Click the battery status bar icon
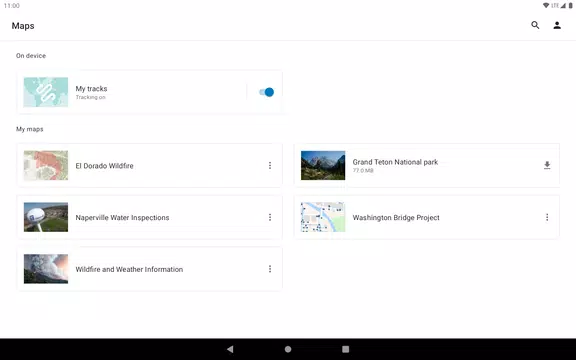The image size is (576, 360). click(x=571, y=6)
